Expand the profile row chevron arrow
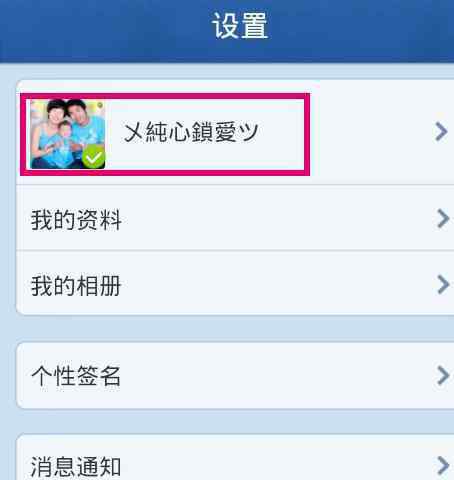Viewport: 454px width, 480px height. click(441, 132)
